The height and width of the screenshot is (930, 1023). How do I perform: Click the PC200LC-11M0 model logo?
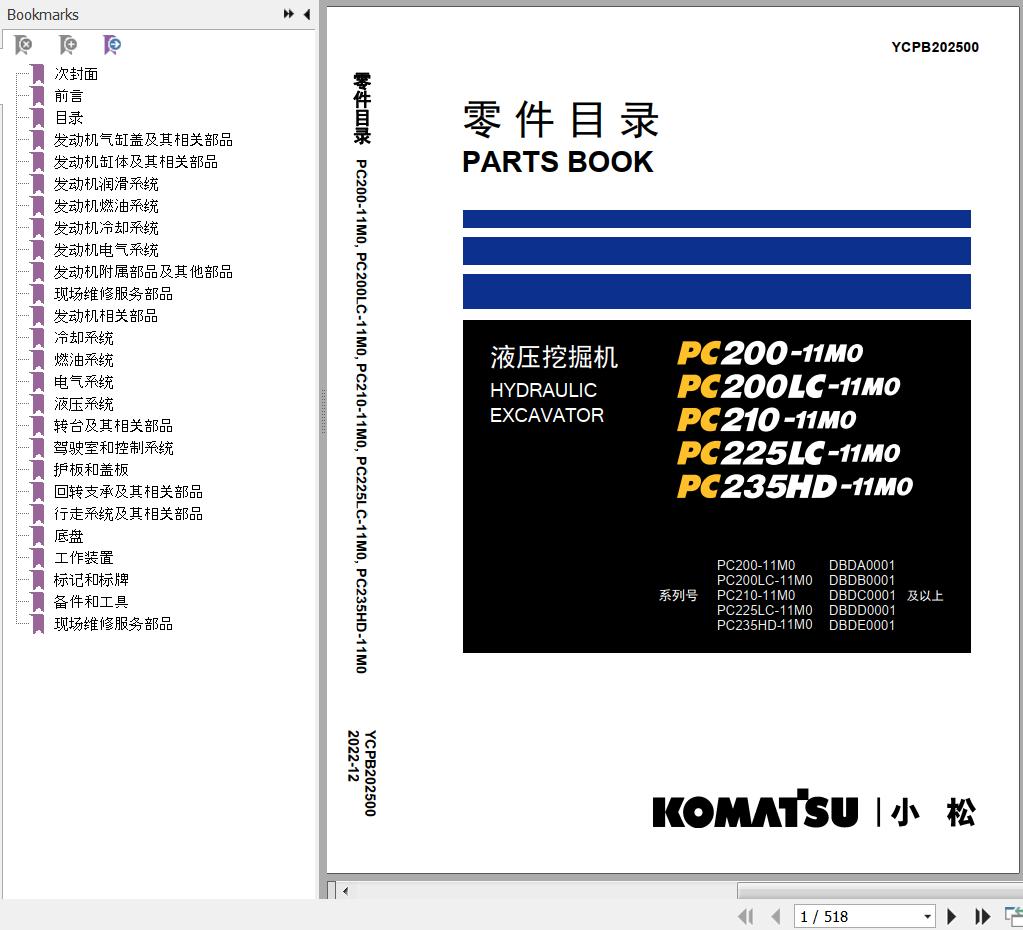(788, 386)
